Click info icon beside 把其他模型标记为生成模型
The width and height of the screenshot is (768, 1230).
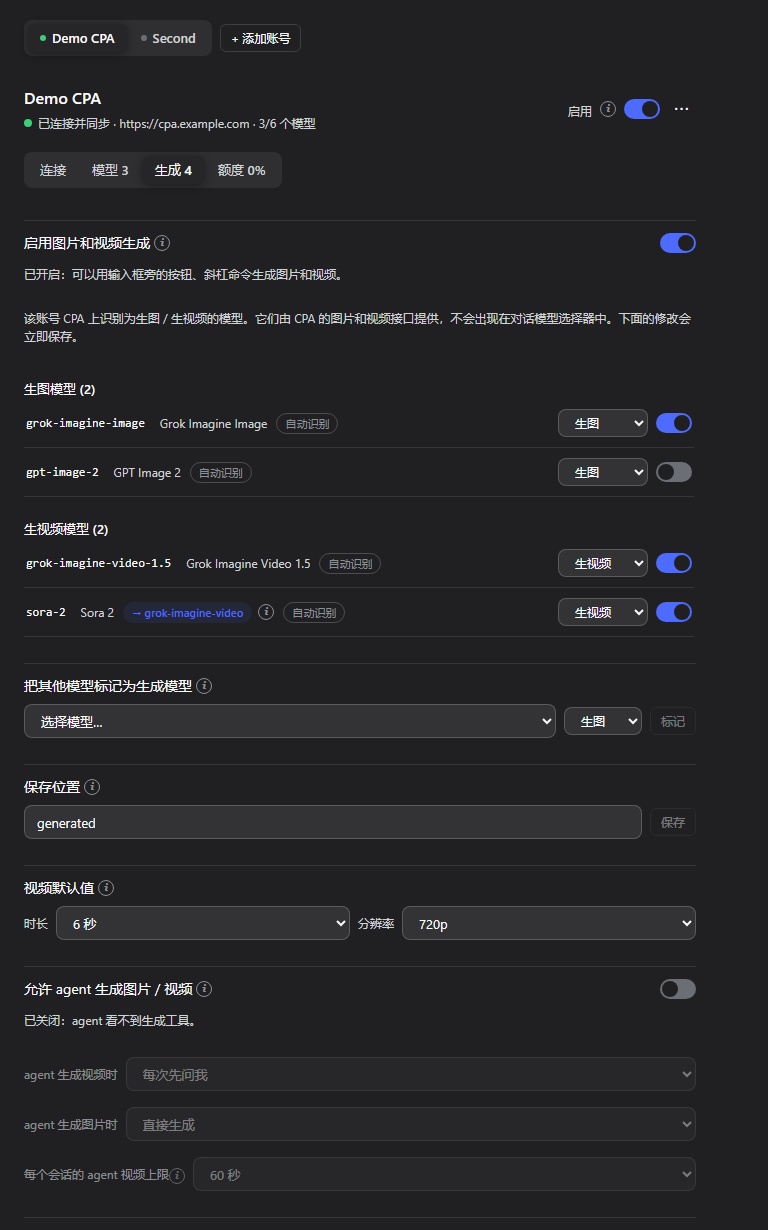click(204, 686)
